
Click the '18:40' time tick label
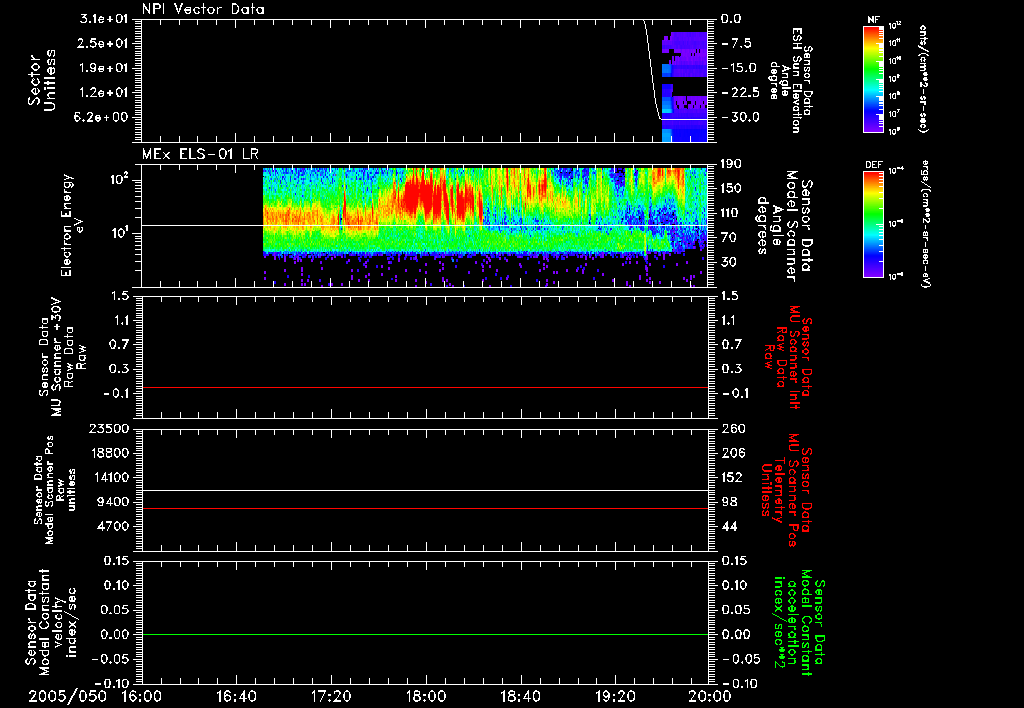520,696
